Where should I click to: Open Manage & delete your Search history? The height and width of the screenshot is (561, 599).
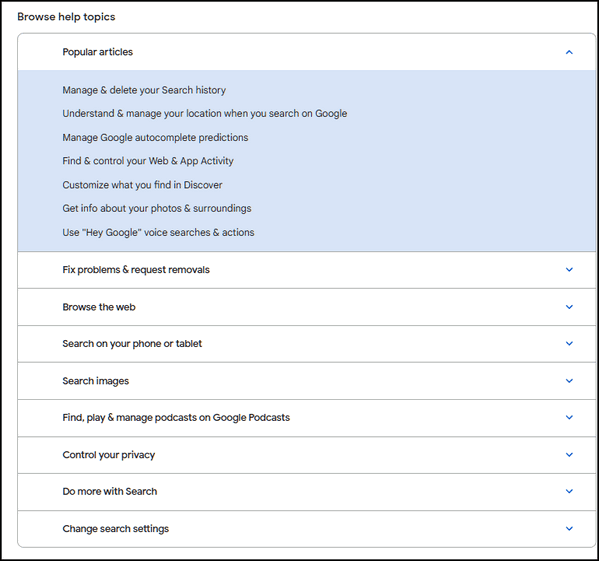pyautogui.click(x=144, y=90)
